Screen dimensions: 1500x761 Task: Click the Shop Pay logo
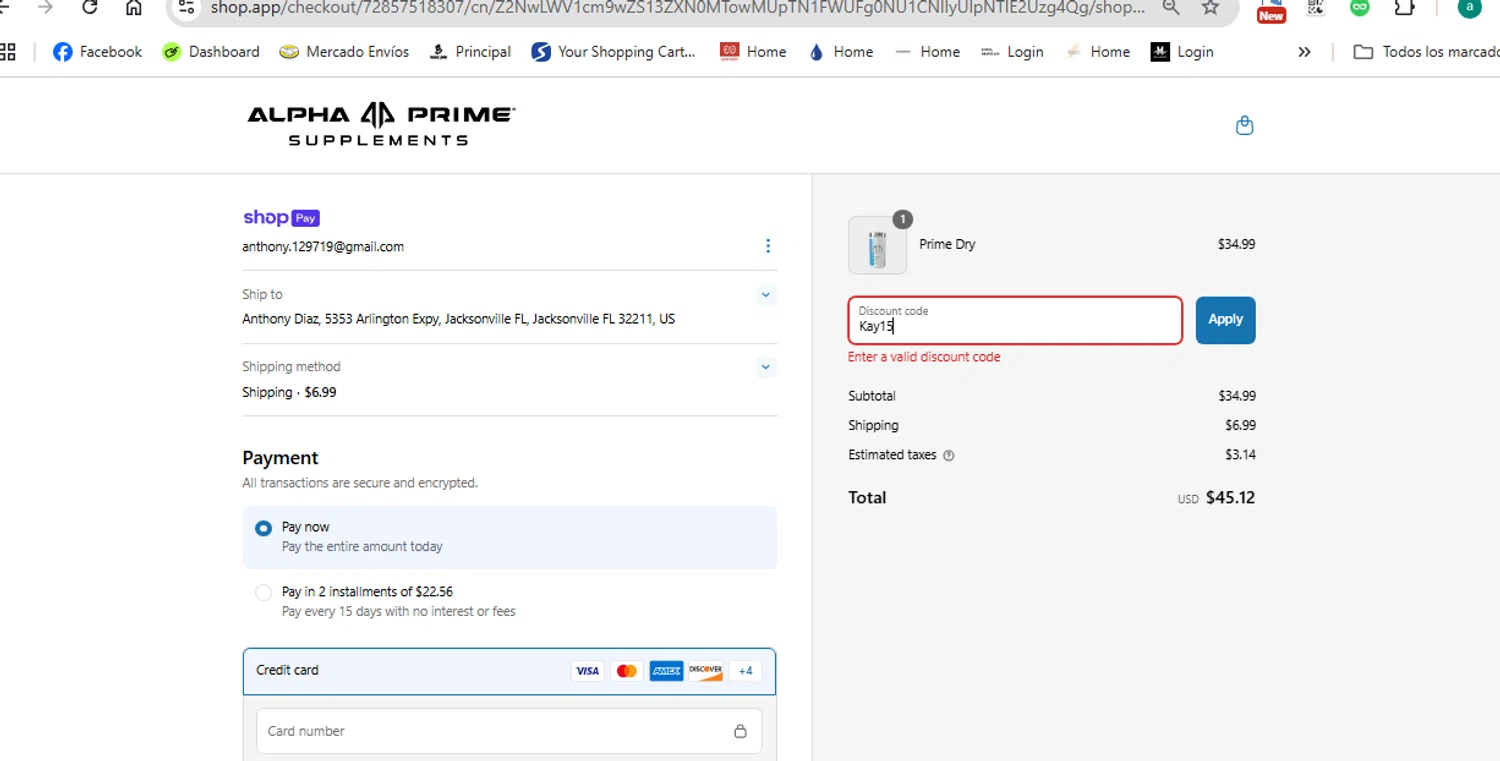coord(281,217)
